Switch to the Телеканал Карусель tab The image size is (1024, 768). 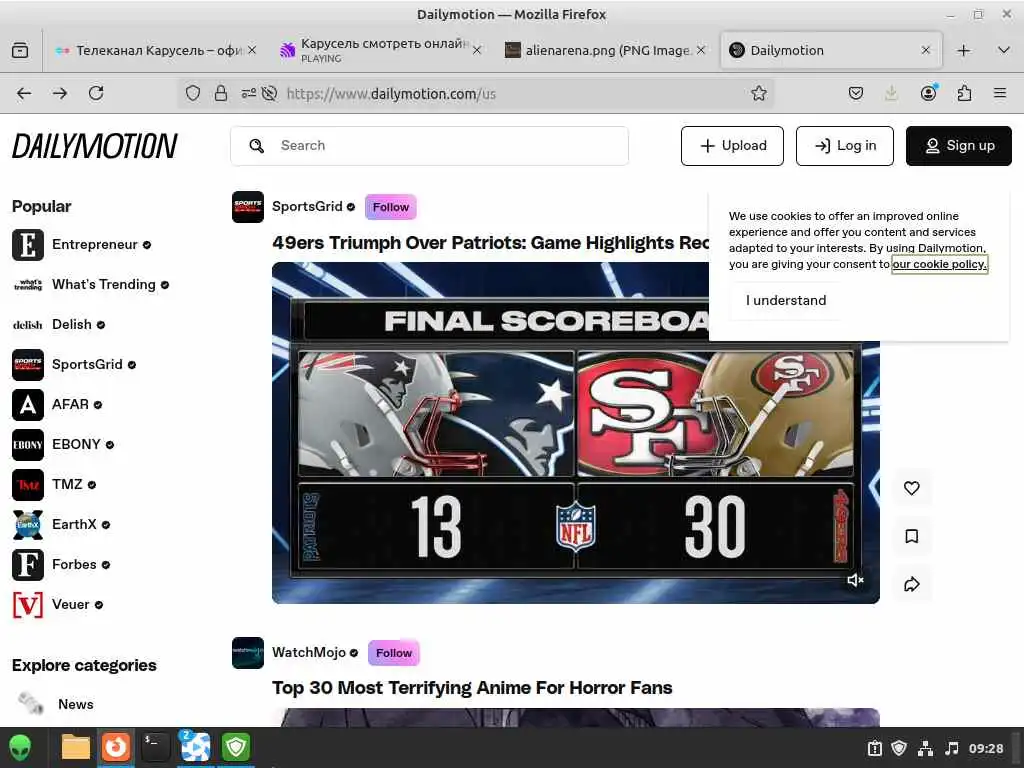pyautogui.click(x=157, y=50)
